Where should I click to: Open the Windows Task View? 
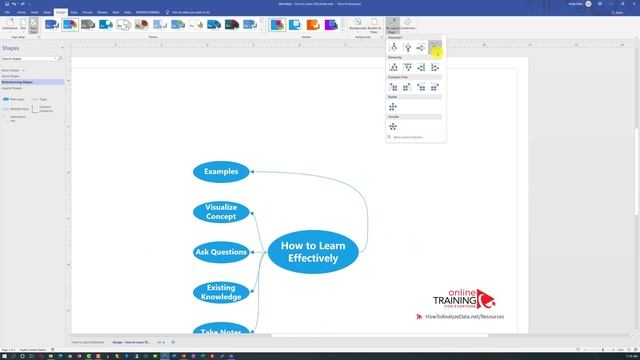pos(31,356)
